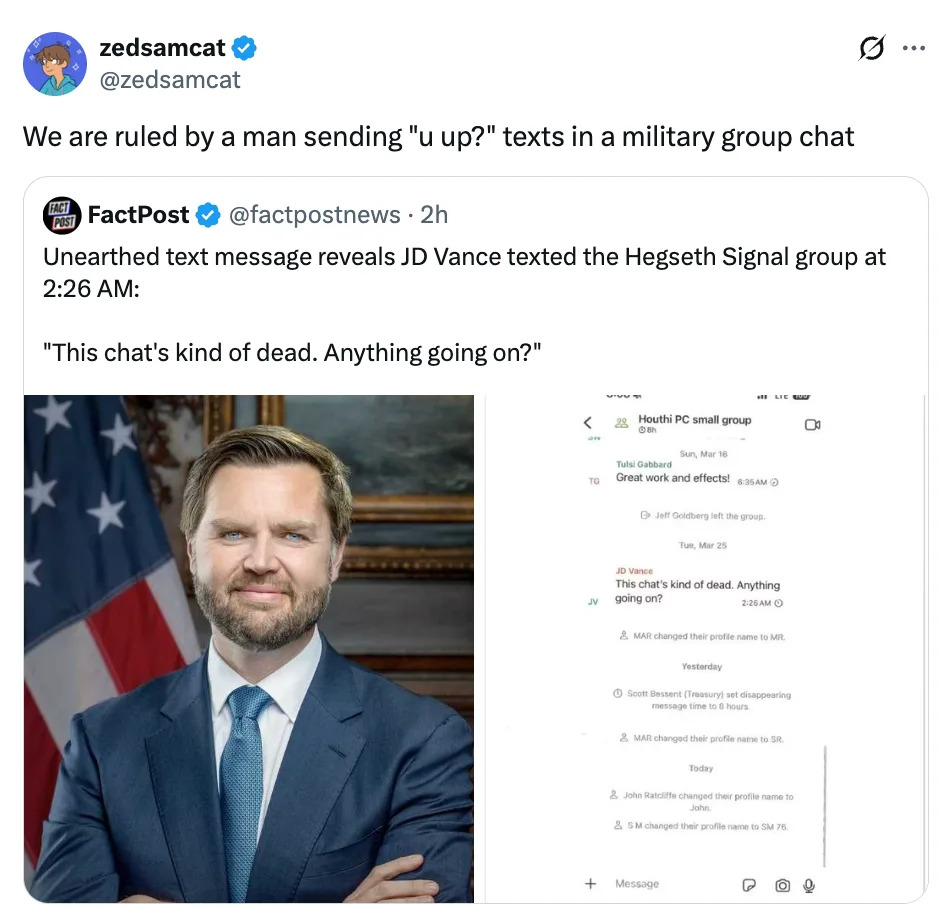The height and width of the screenshot is (916, 944).
Task: Tap the back arrow in the Signal chat
Action: tap(588, 424)
